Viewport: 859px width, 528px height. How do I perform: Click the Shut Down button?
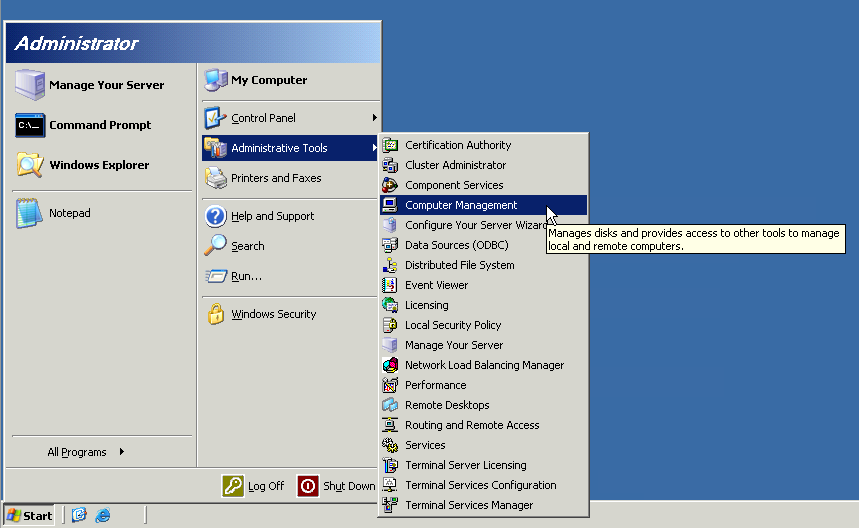(336, 486)
